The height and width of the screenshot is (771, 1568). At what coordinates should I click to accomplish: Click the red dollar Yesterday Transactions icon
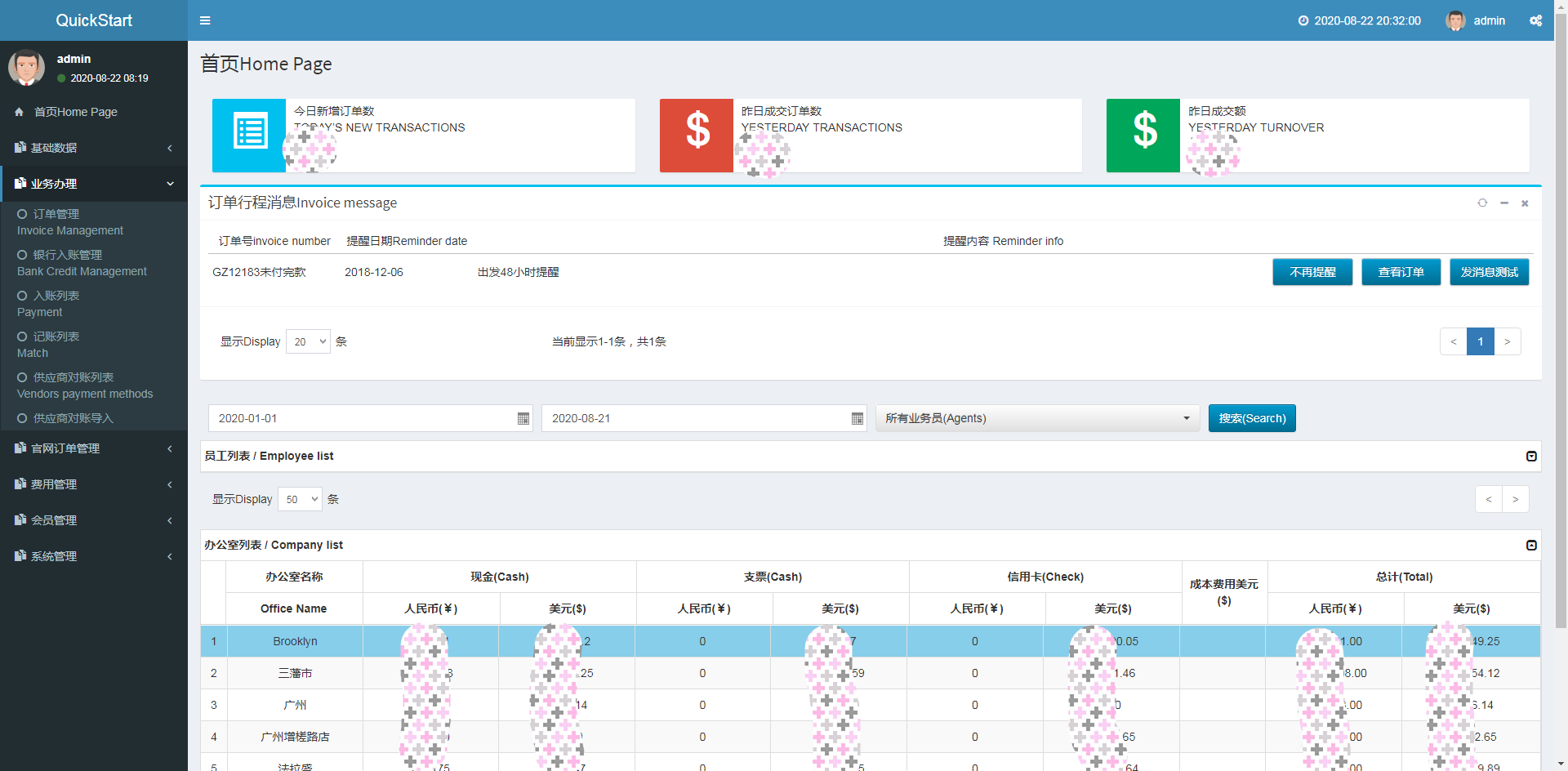(x=697, y=136)
